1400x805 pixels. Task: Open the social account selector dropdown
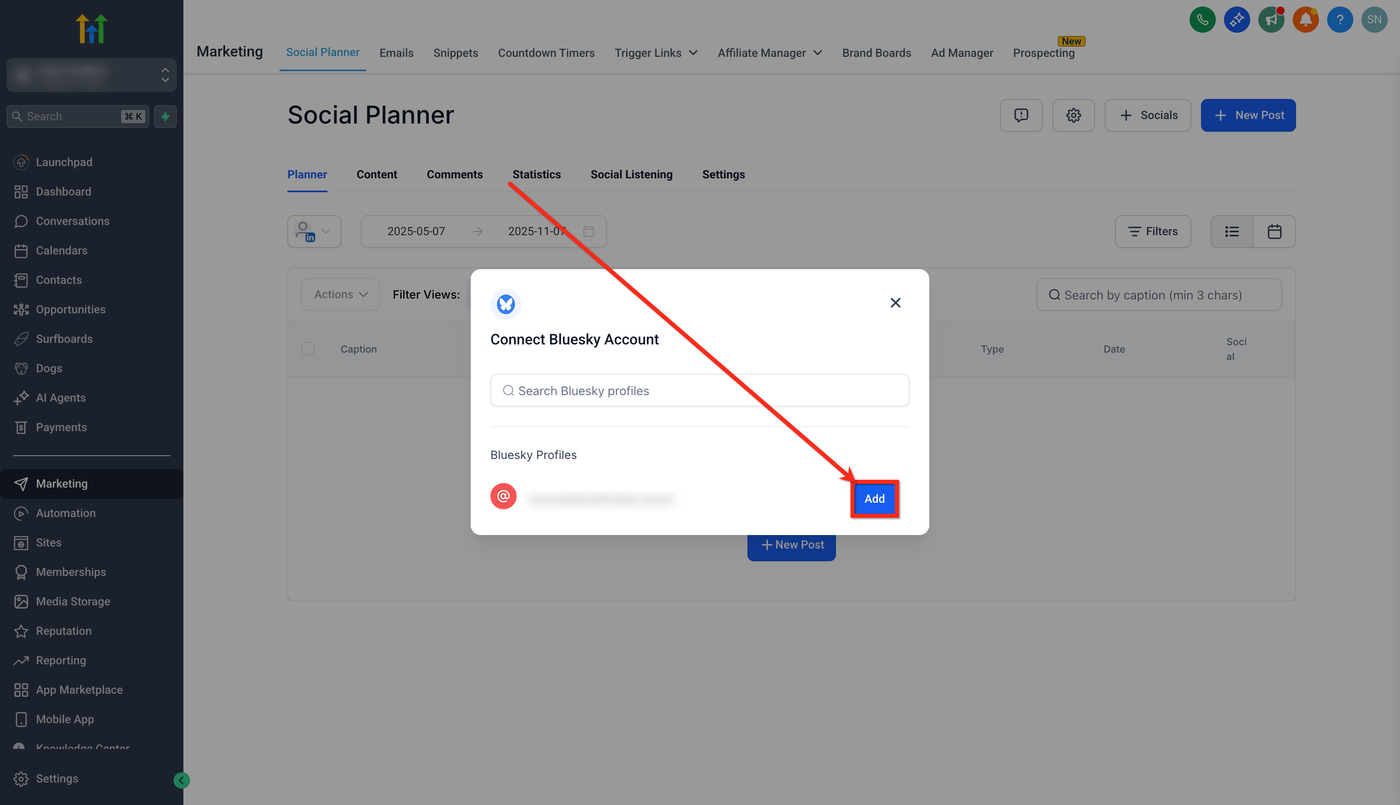(x=314, y=231)
